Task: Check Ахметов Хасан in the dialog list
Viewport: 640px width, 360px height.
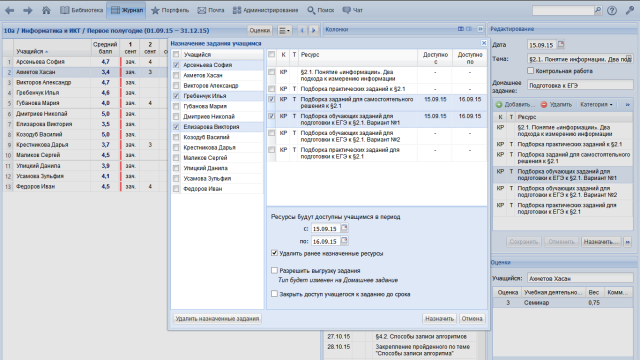Action: tap(176, 75)
